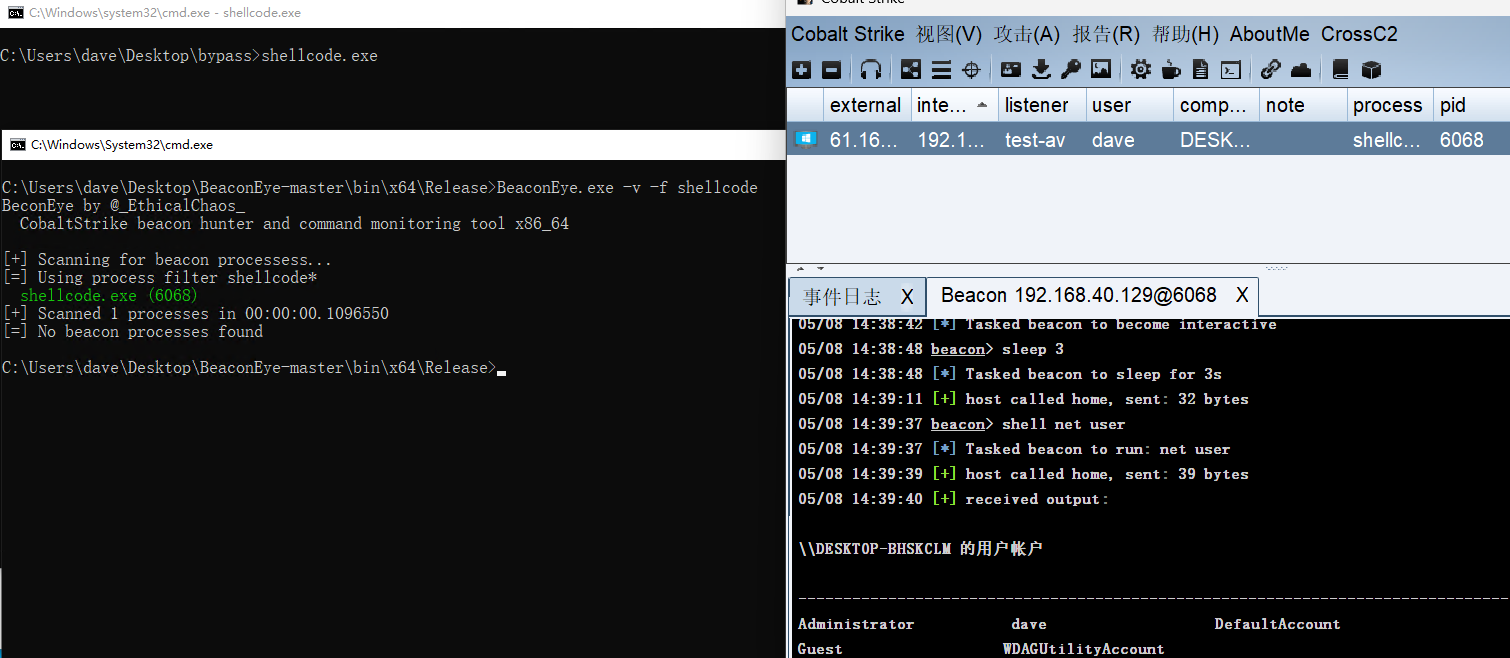Close the Beacon 192.168.40.129@6068 tab
This screenshot has width=1510, height=658.
[1242, 295]
